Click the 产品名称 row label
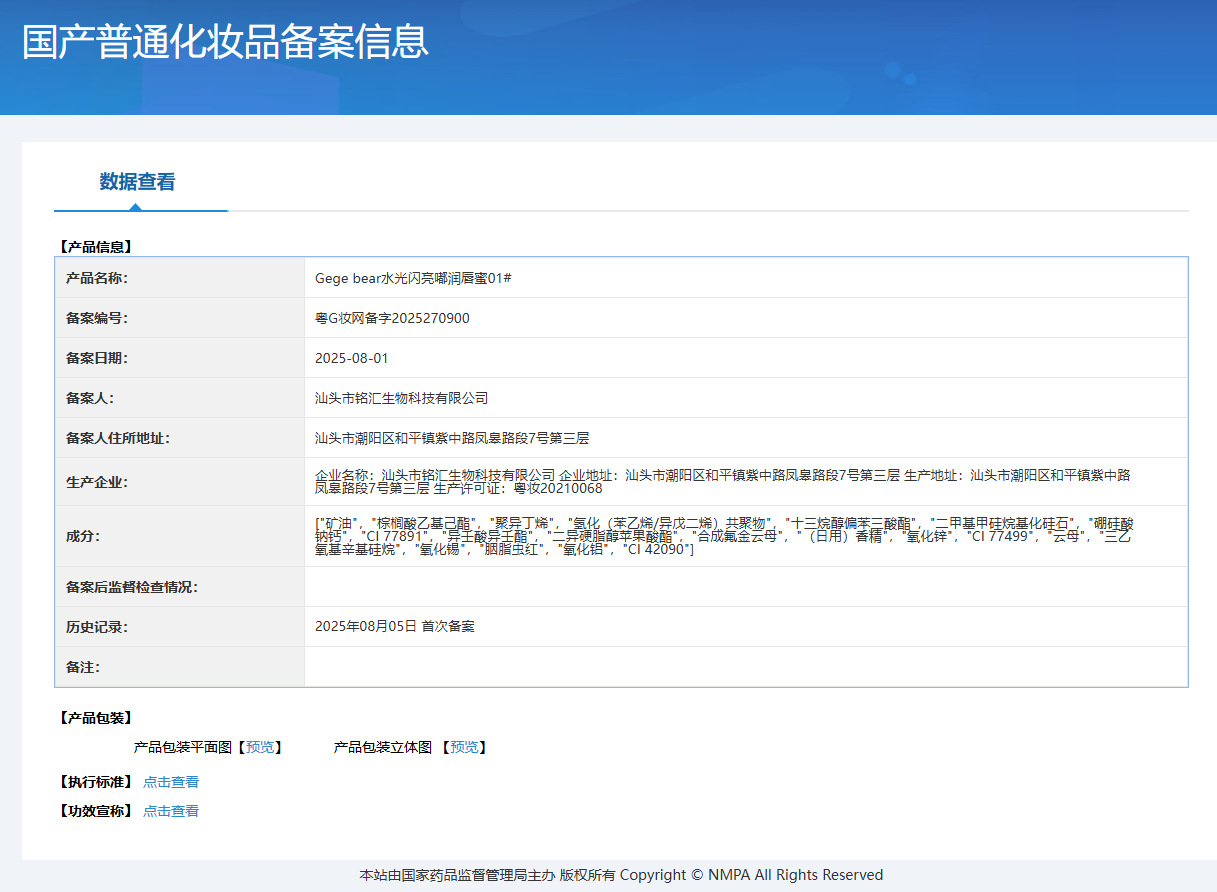 97,278
